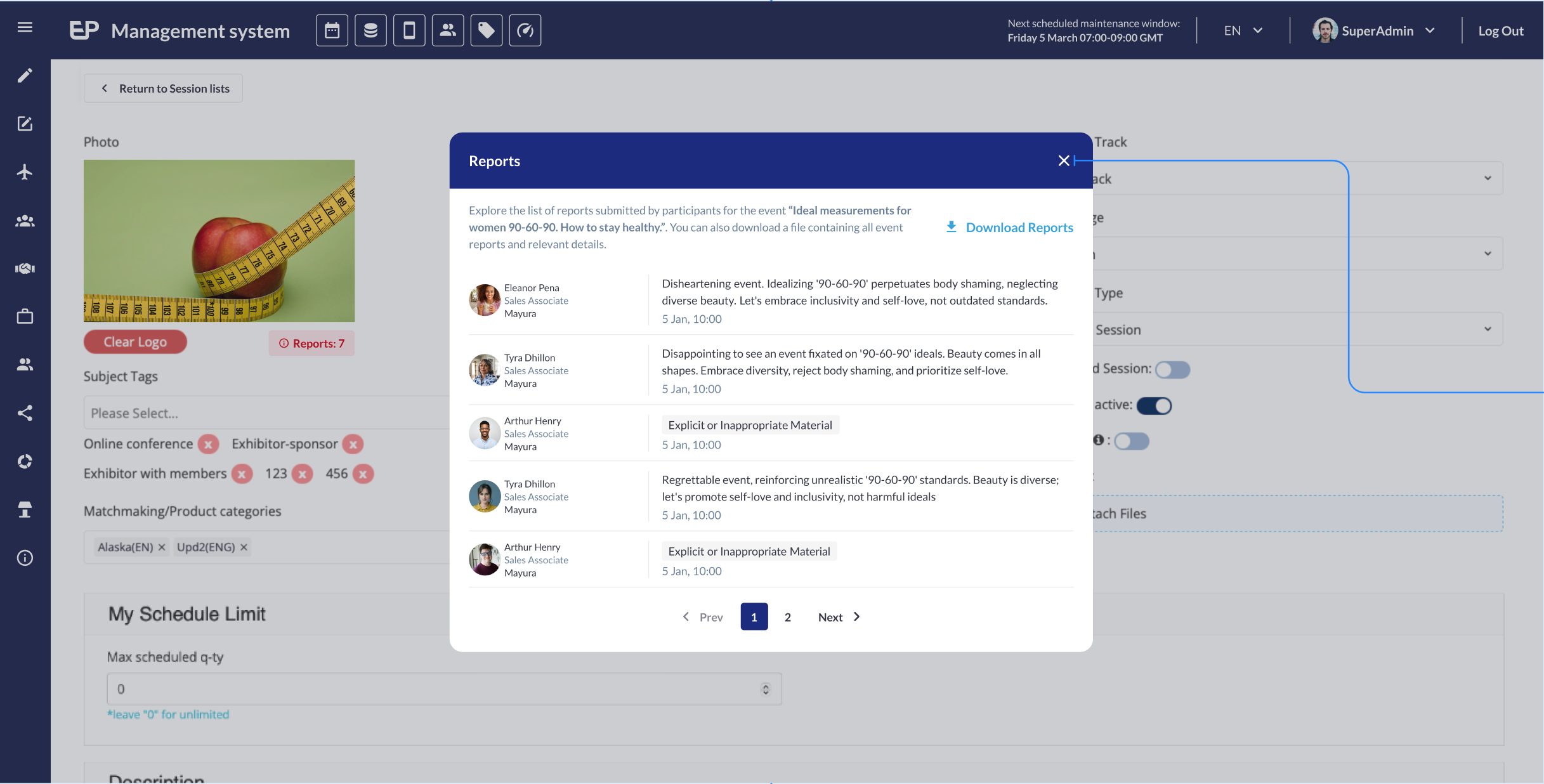Toggle the Session switch
The width and height of the screenshot is (1544, 784).
pos(1172,369)
